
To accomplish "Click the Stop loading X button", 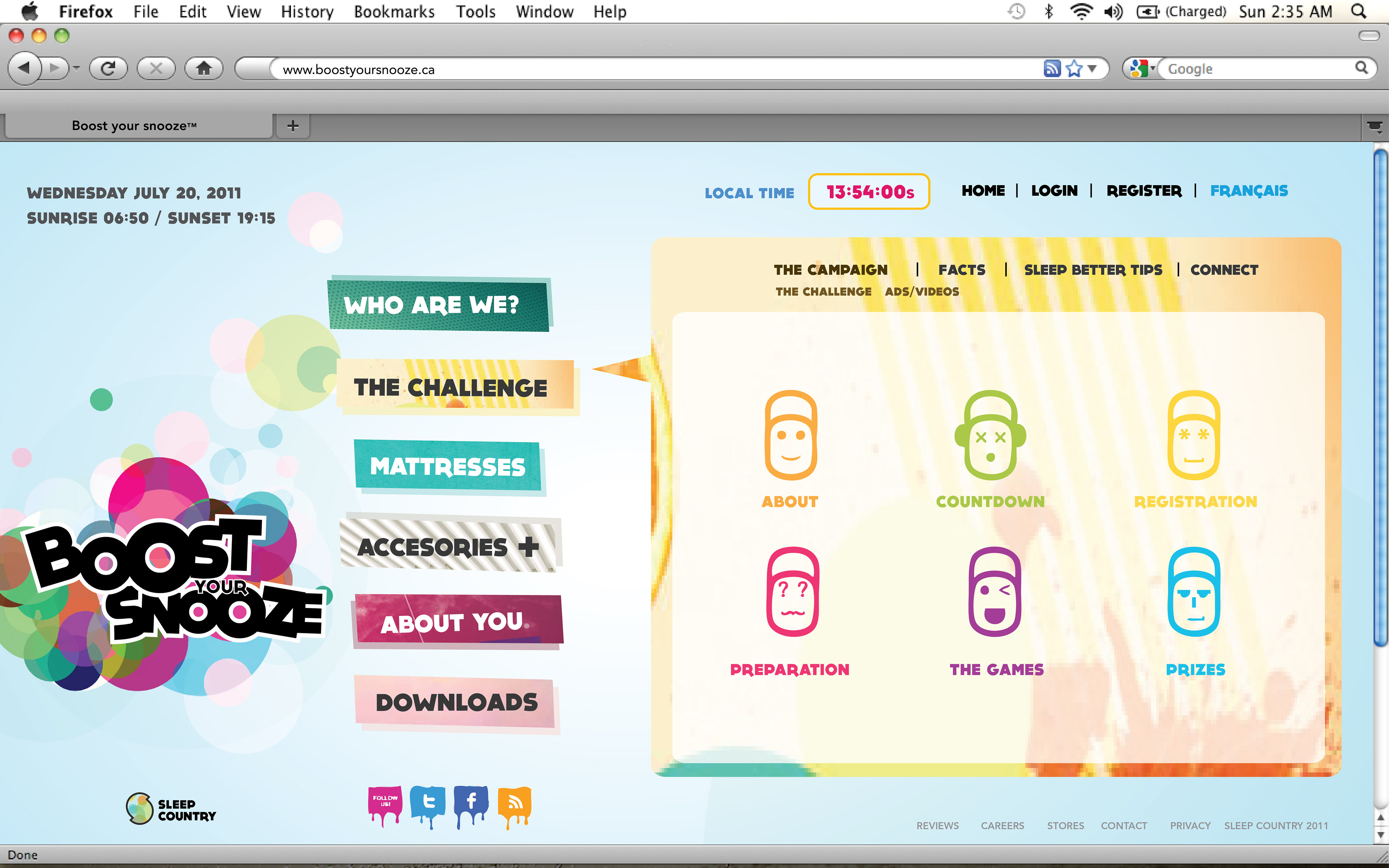I will [x=156, y=68].
